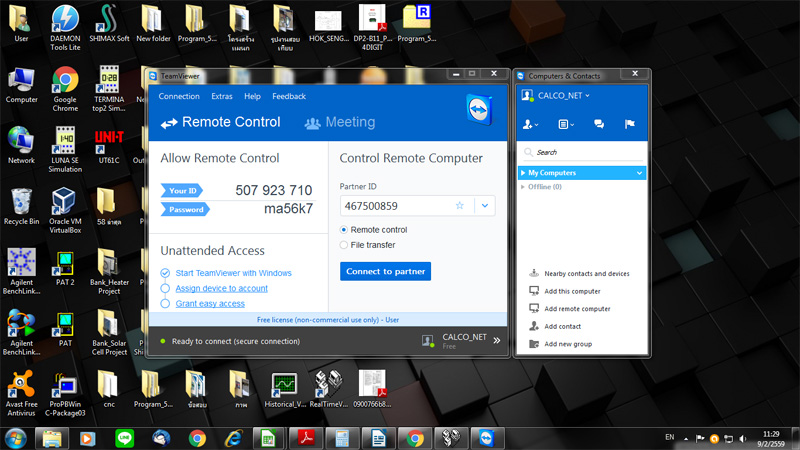Click the add contact icon in toolbar
Image resolution: width=800 pixels, height=450 pixels.
(x=532, y=124)
